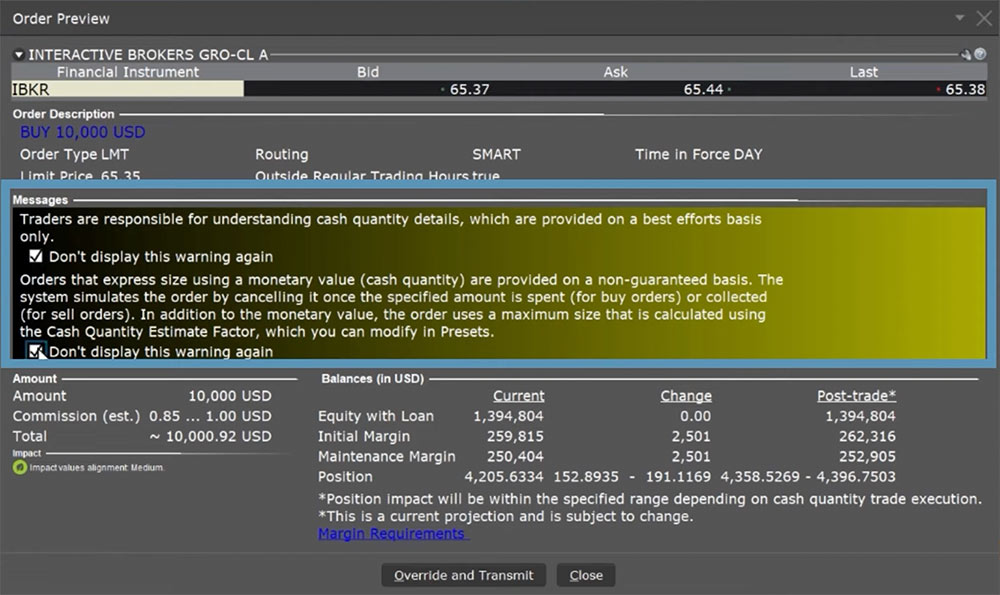Click the BUY 10,000 USD order description

tap(83, 132)
